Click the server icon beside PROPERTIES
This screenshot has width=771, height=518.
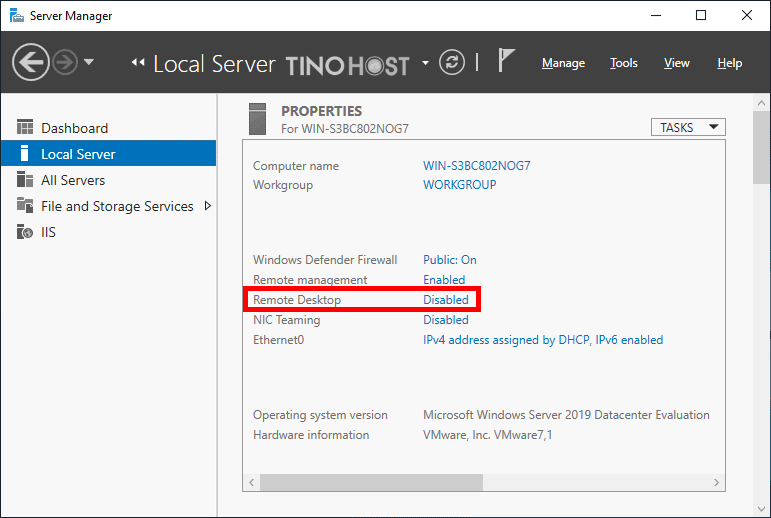257,119
